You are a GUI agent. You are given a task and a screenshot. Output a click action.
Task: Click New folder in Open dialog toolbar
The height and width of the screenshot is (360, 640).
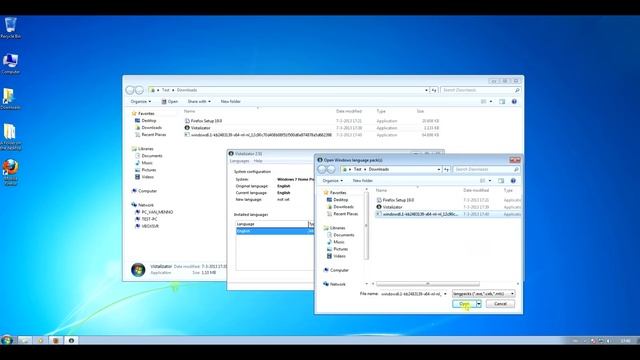(362, 180)
